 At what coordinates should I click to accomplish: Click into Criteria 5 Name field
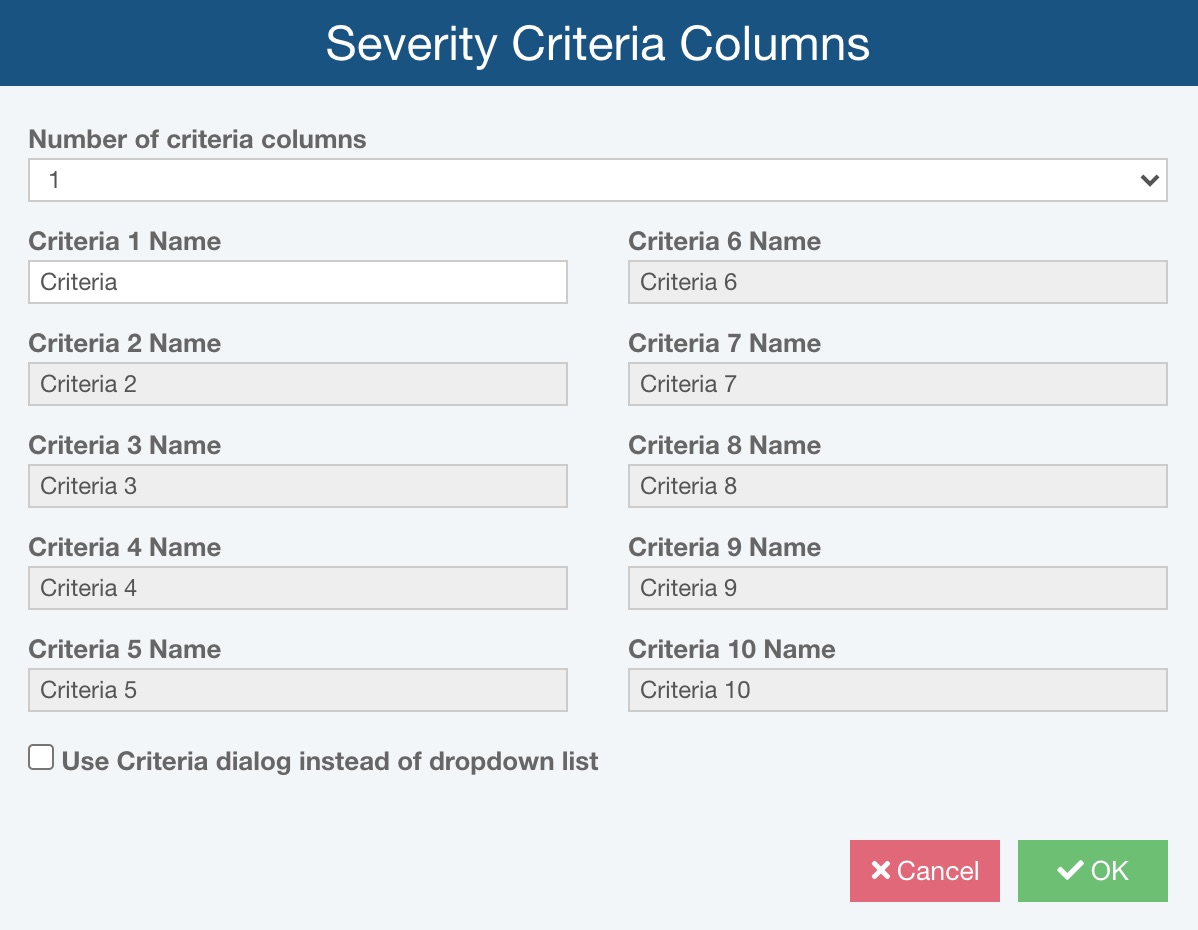pos(298,690)
